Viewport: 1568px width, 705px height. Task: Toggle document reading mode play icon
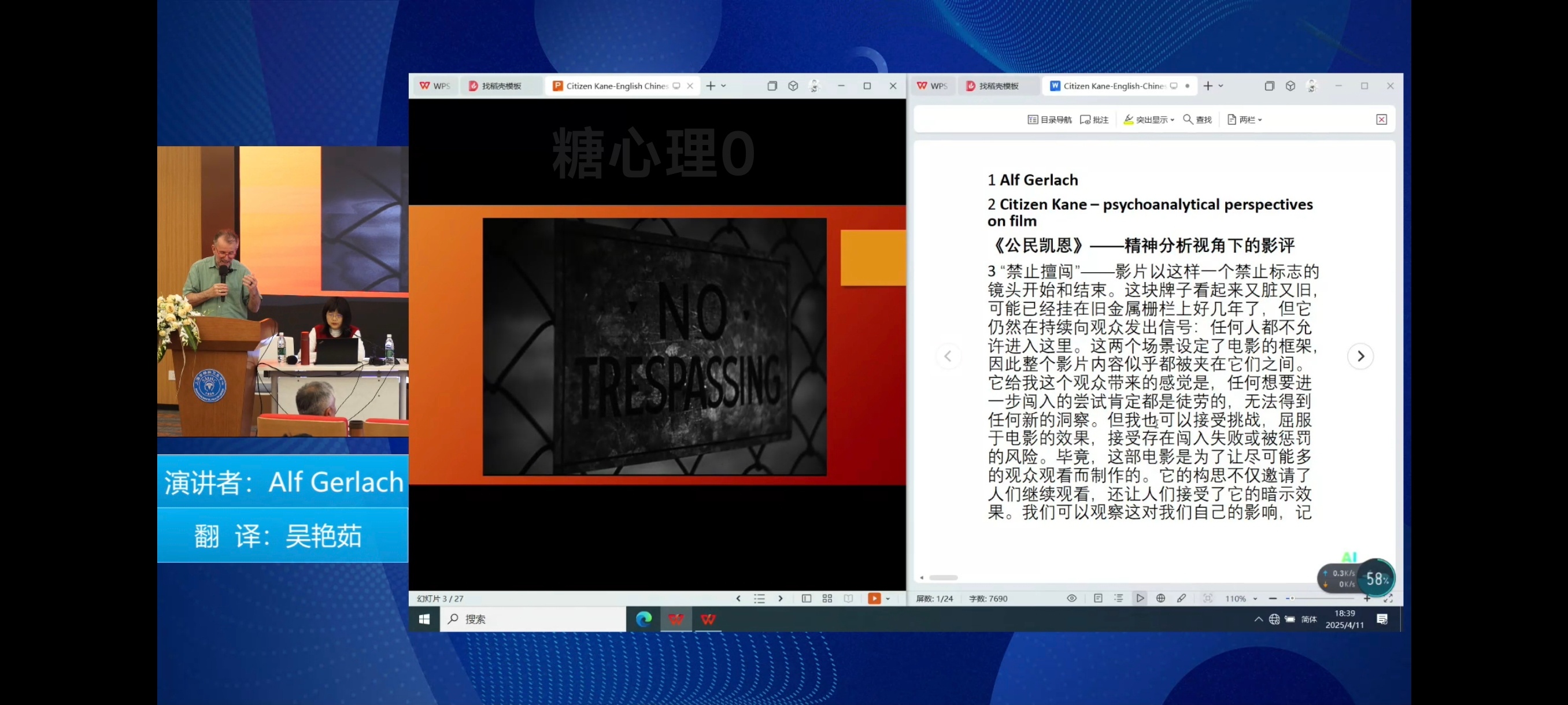pos(1140,599)
